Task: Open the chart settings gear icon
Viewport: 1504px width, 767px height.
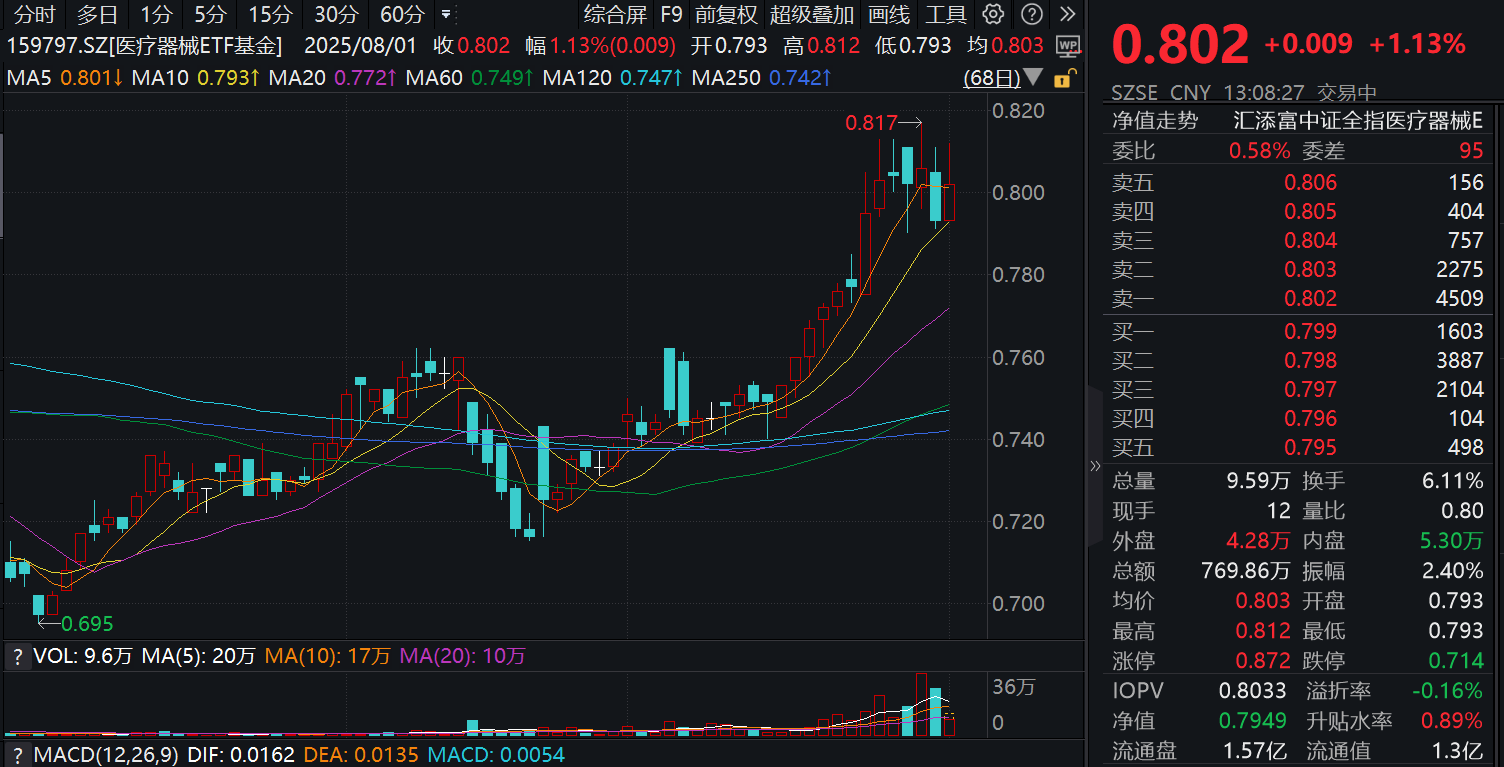Action: tap(993, 15)
